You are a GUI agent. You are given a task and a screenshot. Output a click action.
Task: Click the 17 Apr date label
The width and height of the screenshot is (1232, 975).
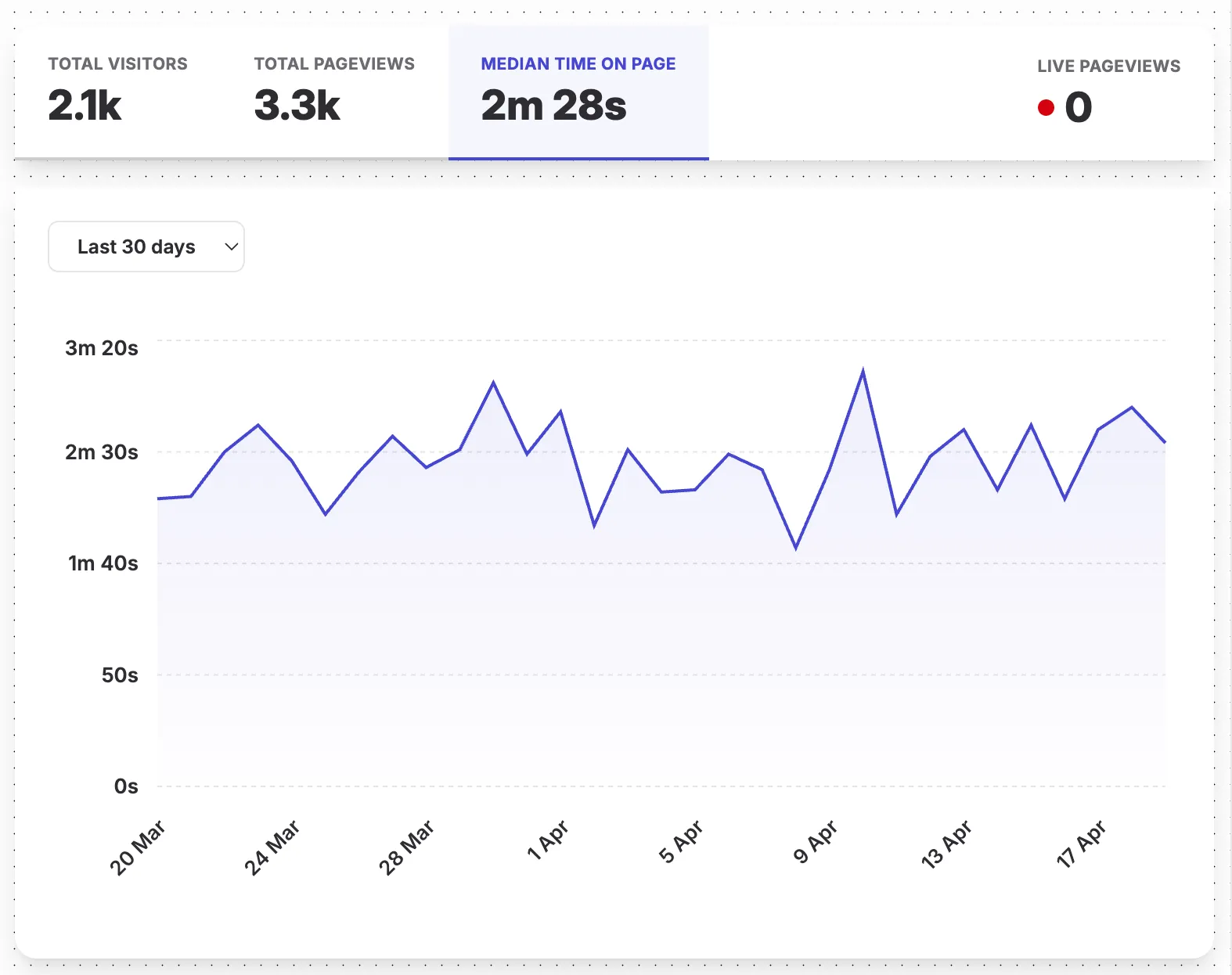point(1081,844)
